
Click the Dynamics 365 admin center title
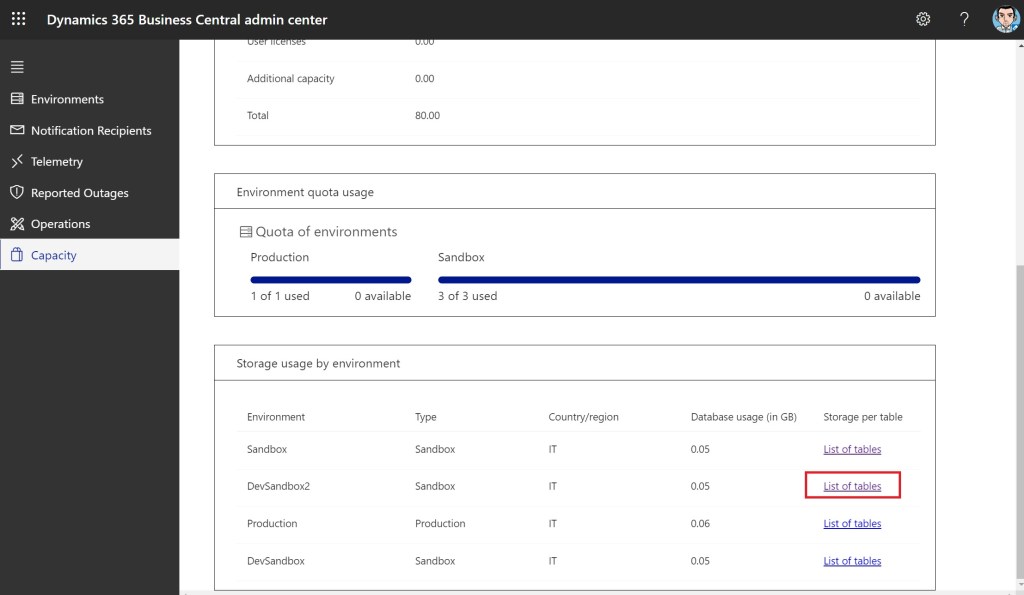[187, 19]
